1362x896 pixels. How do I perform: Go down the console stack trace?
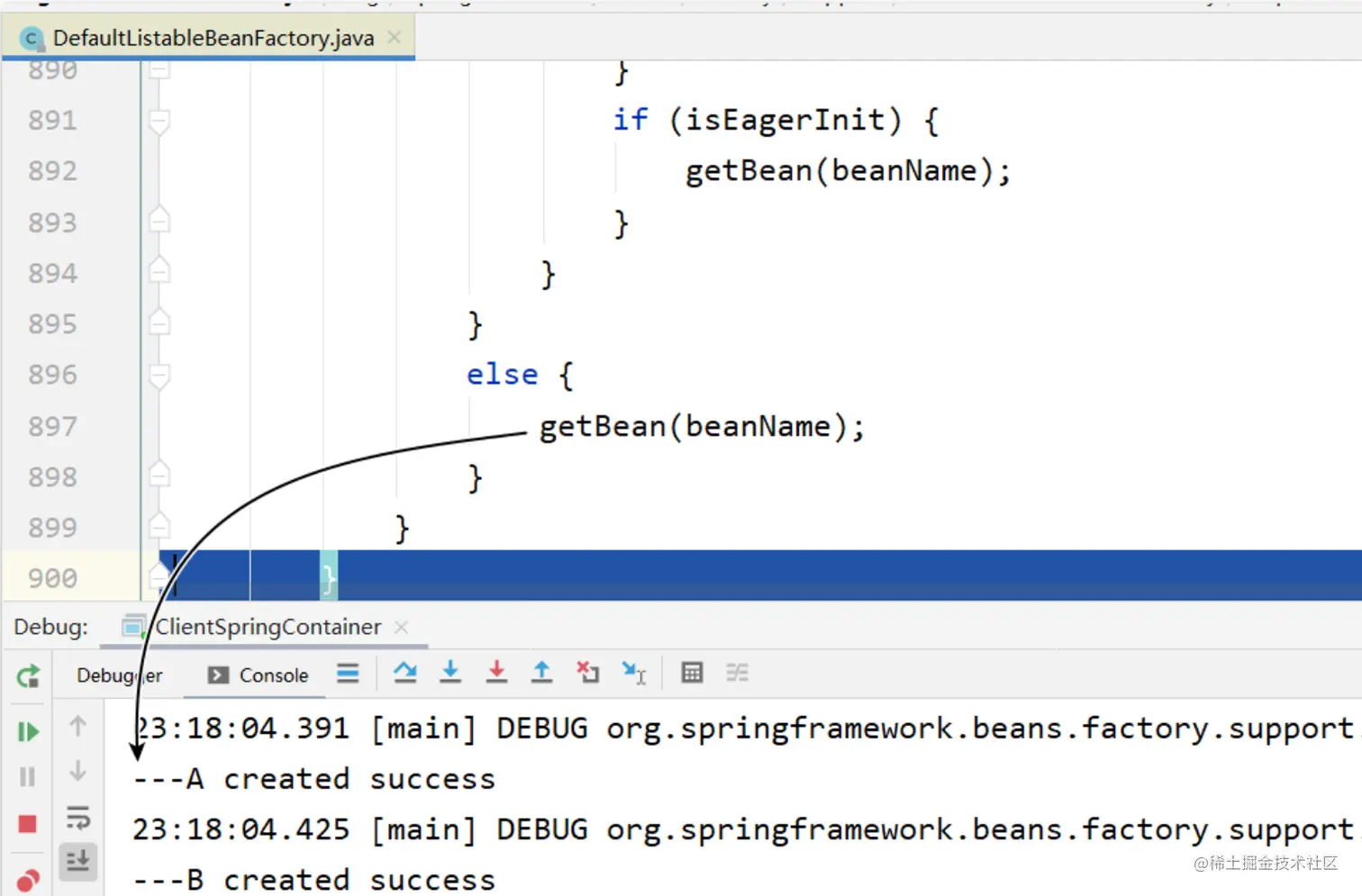(78, 771)
